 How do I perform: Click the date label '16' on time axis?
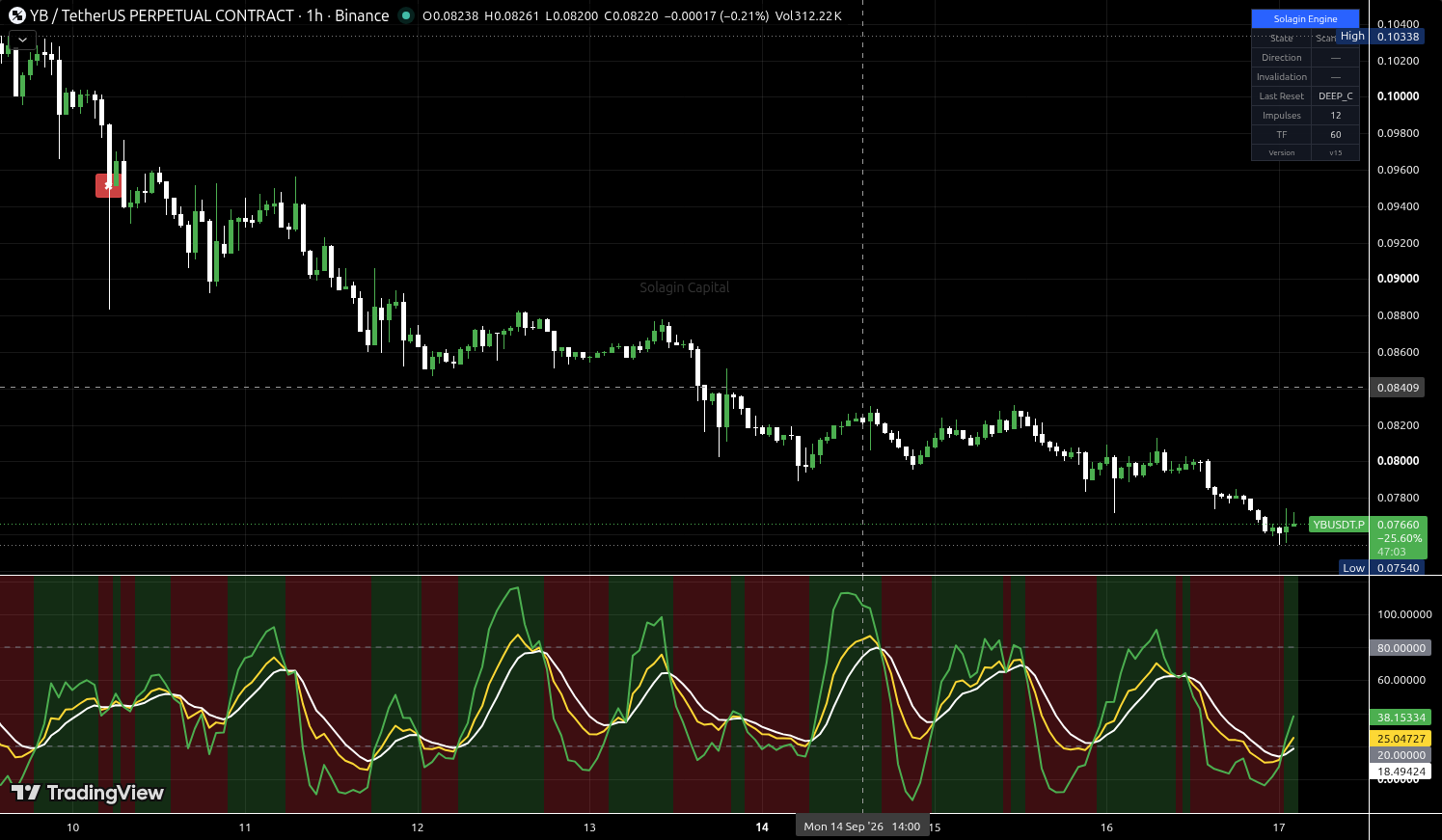pos(1106,827)
